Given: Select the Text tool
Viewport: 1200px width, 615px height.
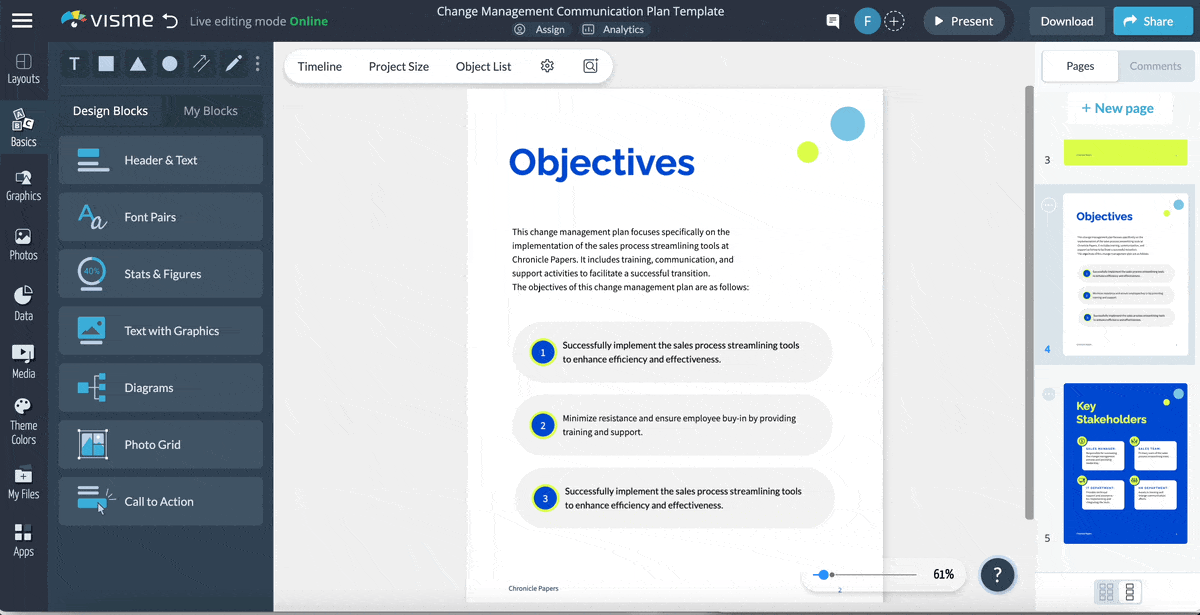Looking at the screenshot, I should [x=74, y=63].
